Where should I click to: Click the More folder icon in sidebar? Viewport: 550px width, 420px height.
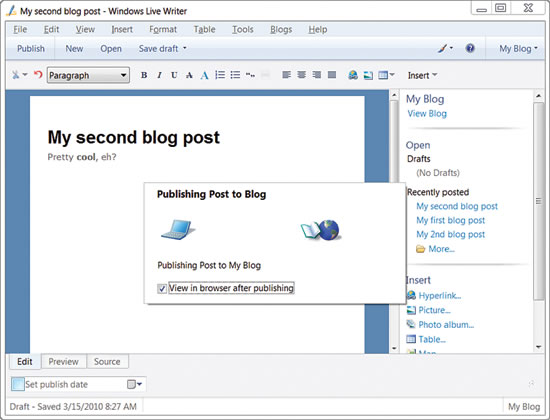420,249
